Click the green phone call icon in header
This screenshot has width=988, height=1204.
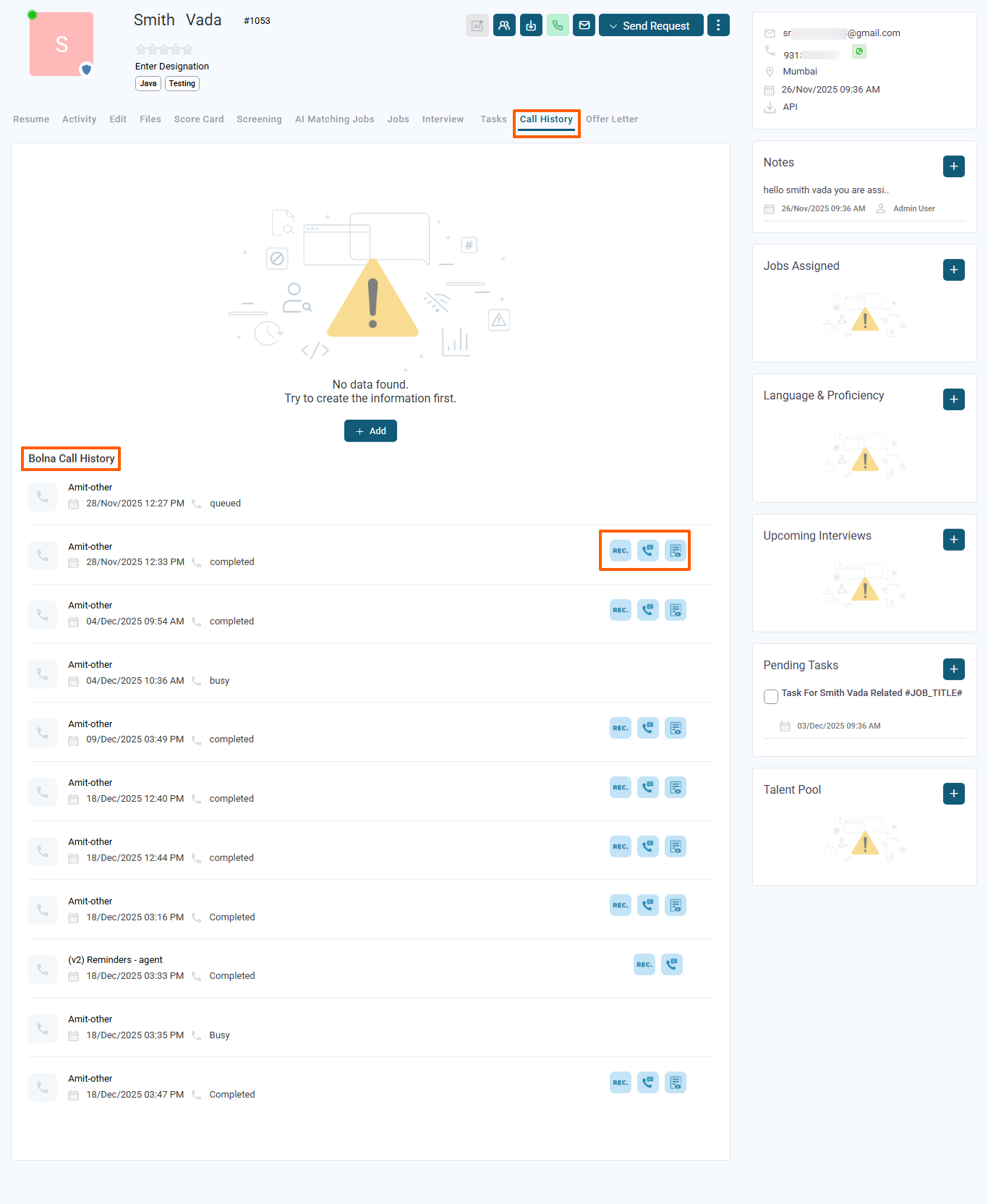557,25
